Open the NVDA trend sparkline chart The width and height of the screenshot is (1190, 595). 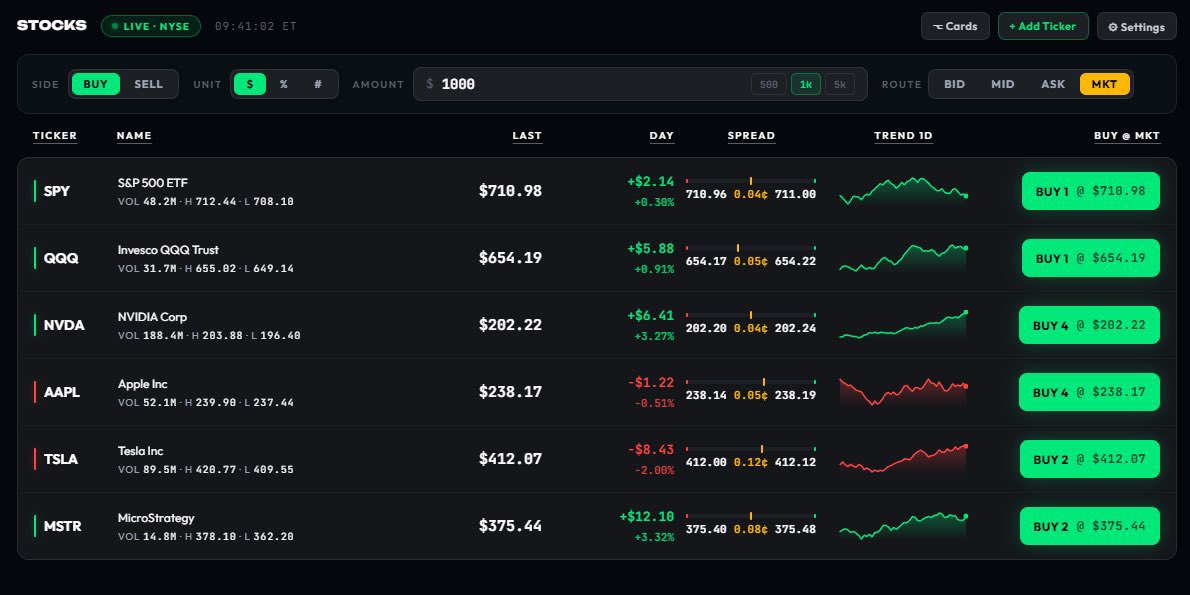(903, 325)
